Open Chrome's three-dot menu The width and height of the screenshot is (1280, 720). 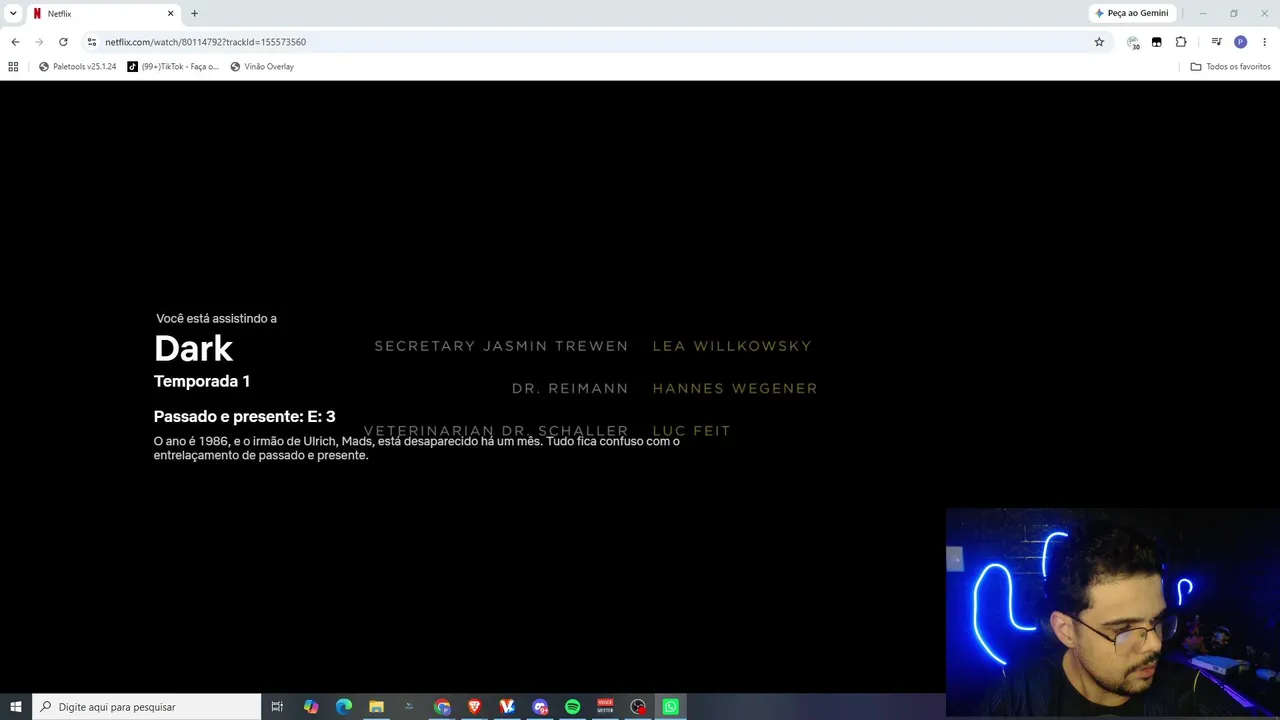tap(1265, 42)
